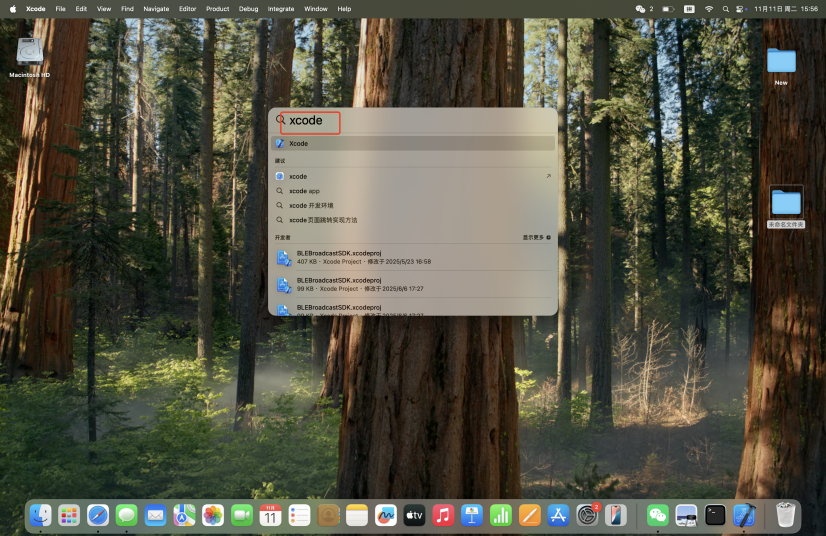826x536 pixels.
Task: Open the Editor menu
Action: pos(188,9)
